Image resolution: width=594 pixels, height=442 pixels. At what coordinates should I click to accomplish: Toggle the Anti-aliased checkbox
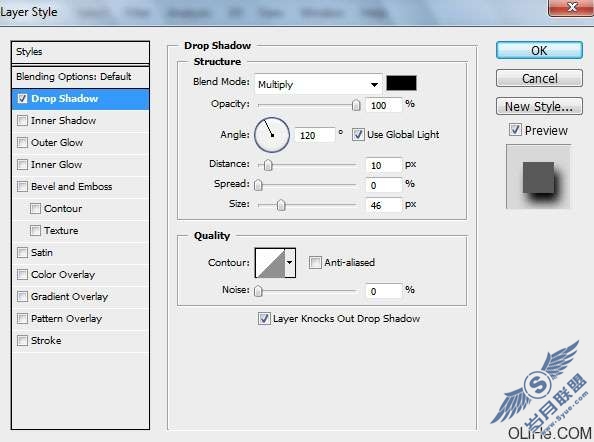coord(315,262)
